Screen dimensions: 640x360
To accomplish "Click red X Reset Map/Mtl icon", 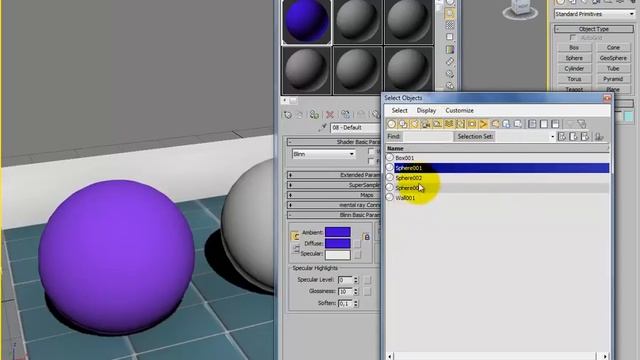I will click(330, 115).
